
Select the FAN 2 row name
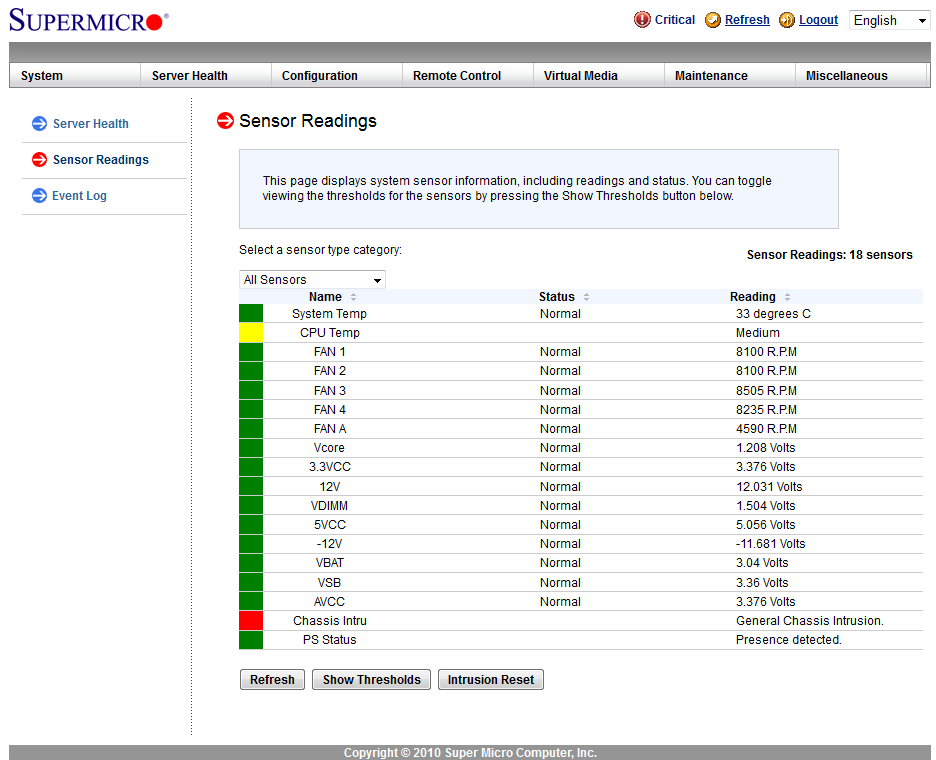coord(330,371)
